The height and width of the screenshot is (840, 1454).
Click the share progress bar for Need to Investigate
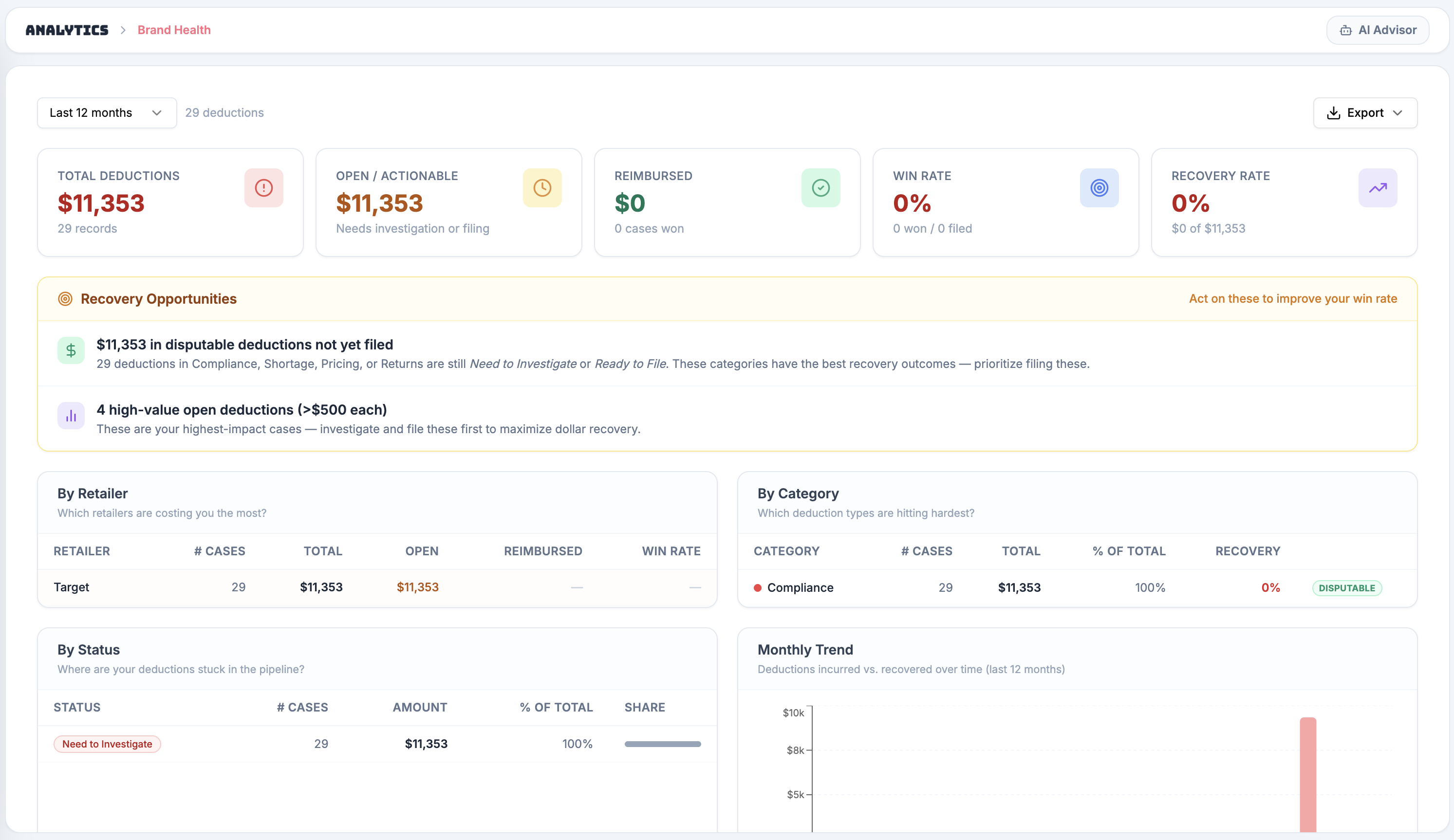[662, 744]
